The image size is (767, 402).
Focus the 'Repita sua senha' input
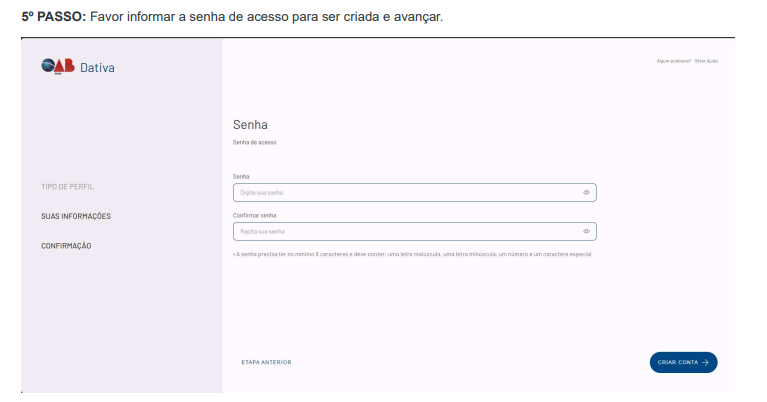click(x=400, y=231)
